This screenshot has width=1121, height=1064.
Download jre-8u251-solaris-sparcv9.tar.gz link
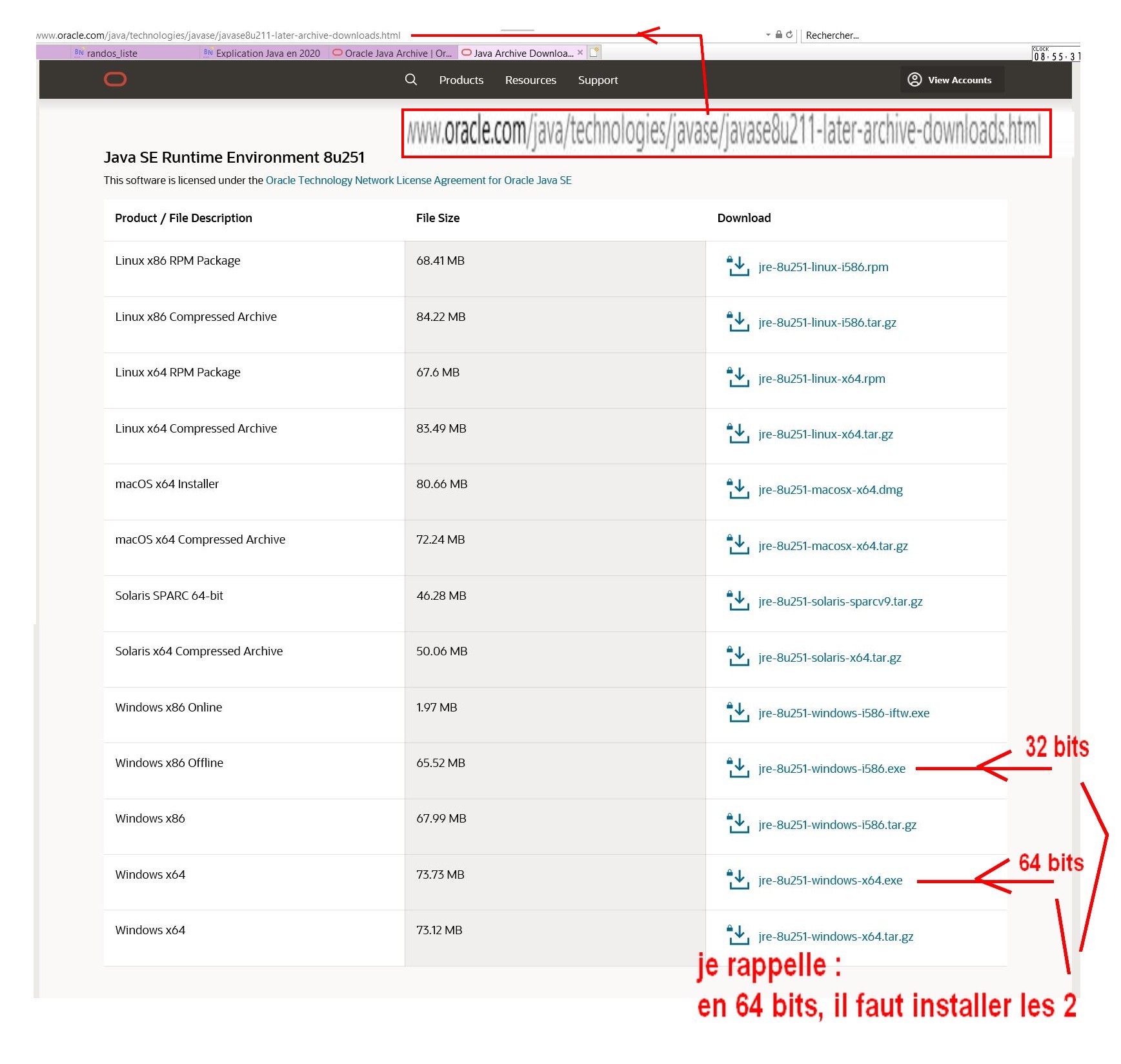[x=840, y=601]
